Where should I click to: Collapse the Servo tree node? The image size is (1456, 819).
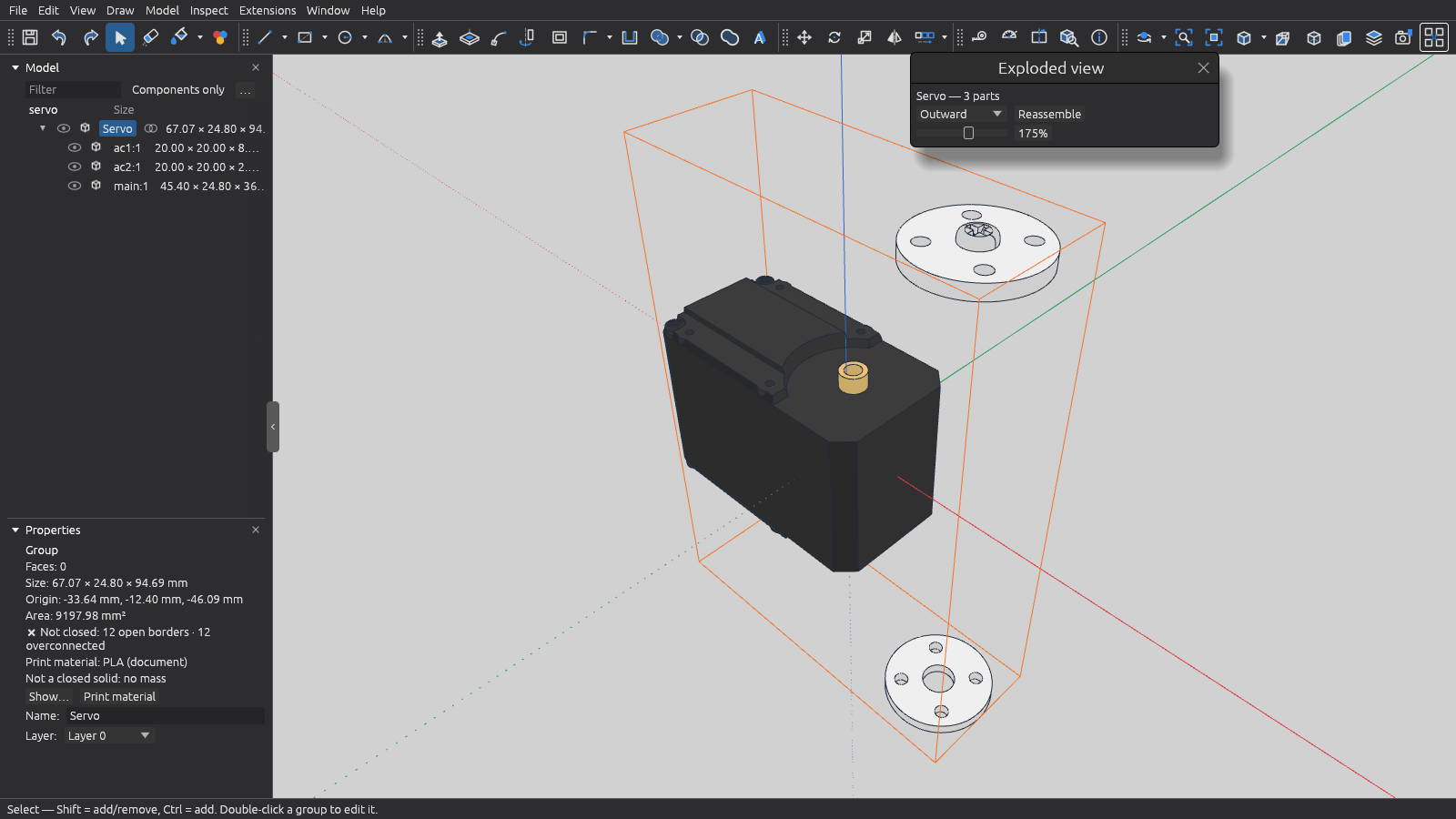pos(43,128)
